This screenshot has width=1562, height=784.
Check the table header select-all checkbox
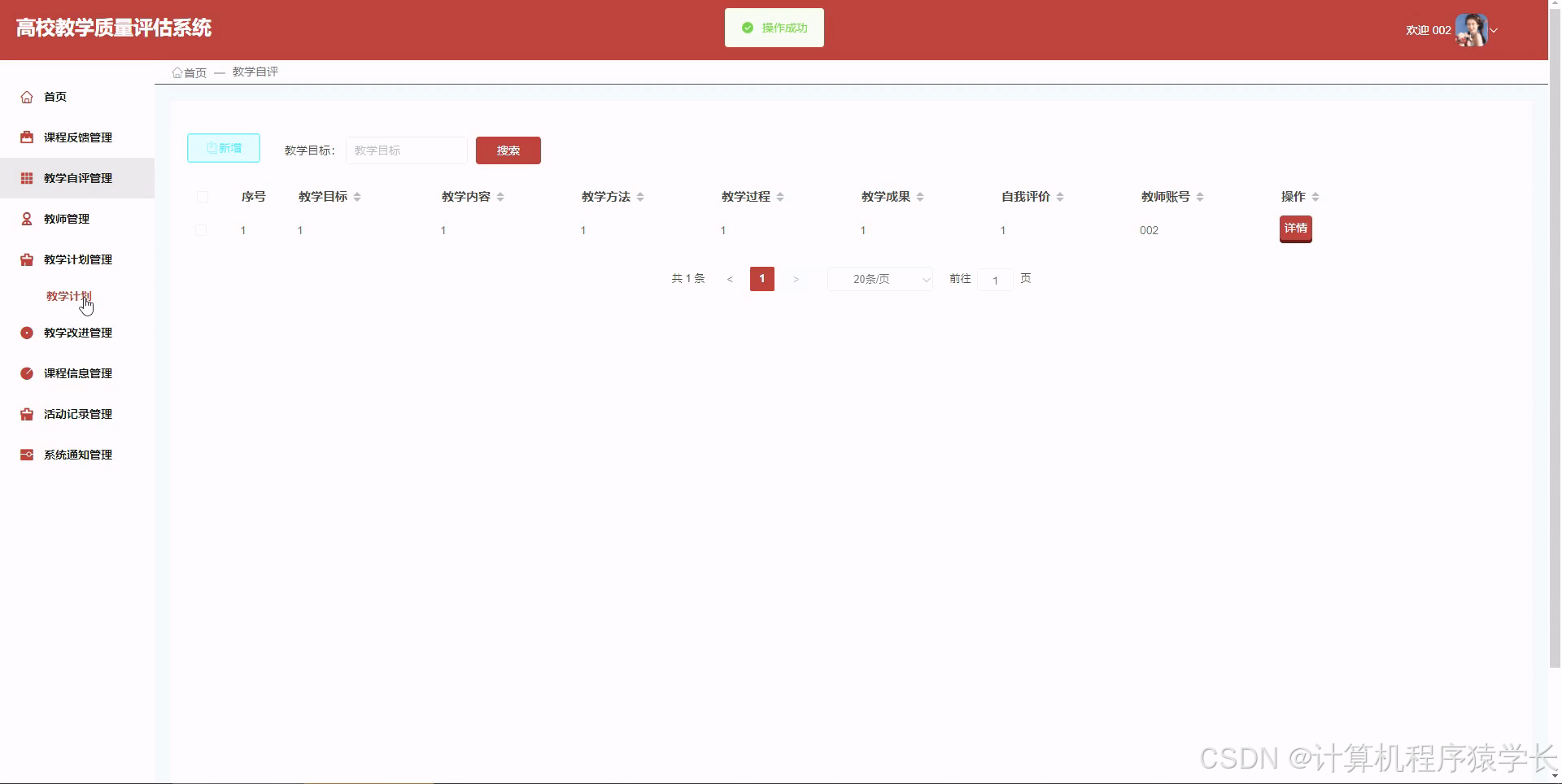[202, 197]
